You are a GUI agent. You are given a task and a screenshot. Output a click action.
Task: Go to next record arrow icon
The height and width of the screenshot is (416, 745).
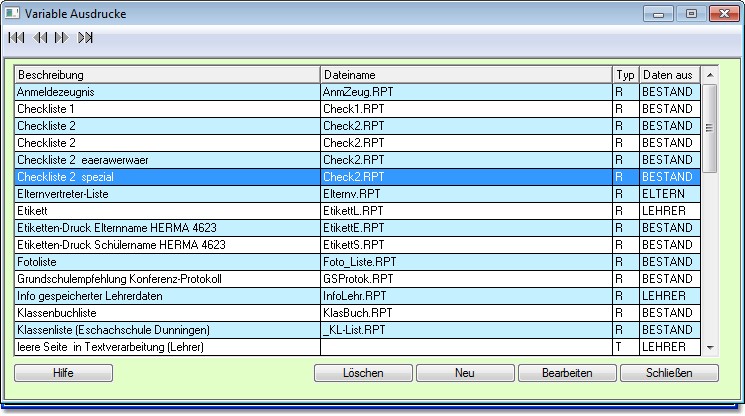62,38
